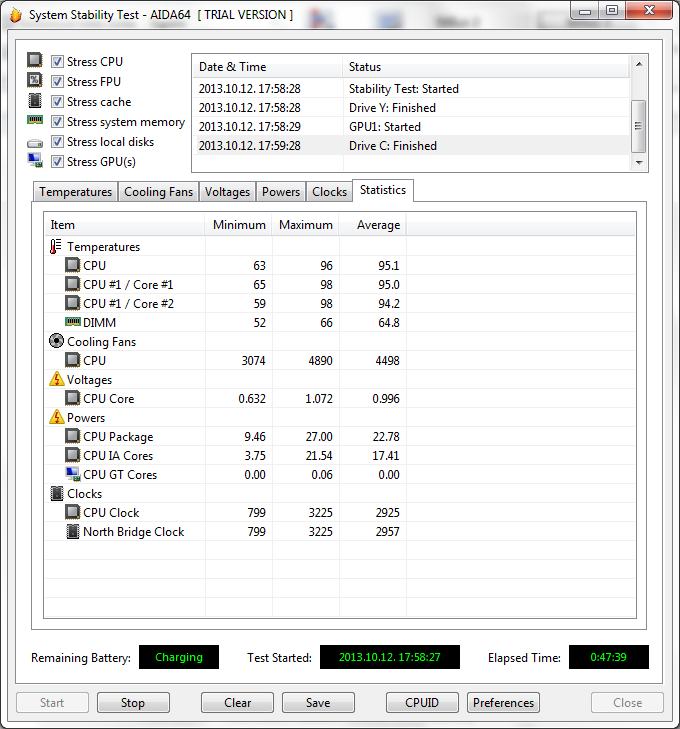The width and height of the screenshot is (680, 729).
Task: Click the Date & Time column header
Action: coord(267,66)
